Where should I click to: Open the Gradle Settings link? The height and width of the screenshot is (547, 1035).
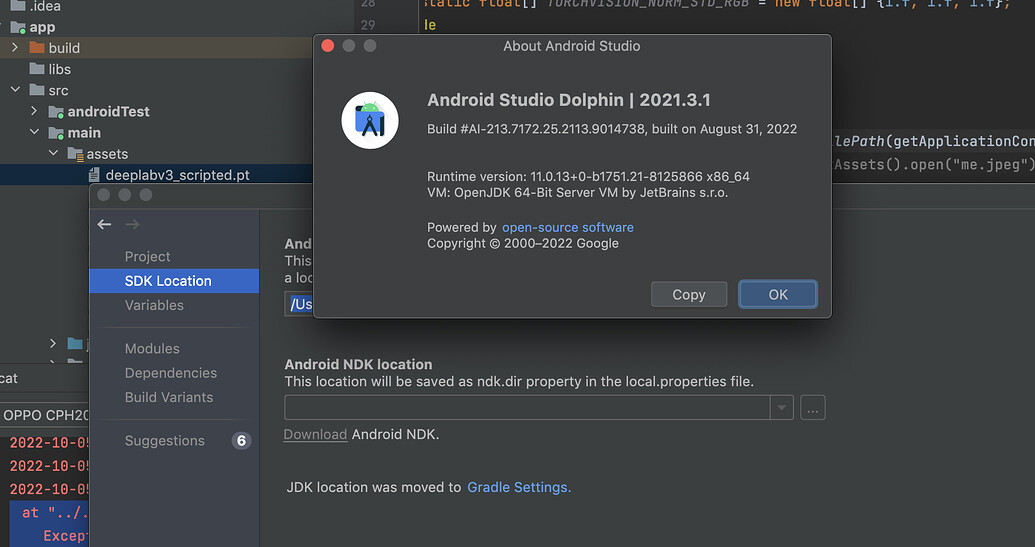(519, 487)
